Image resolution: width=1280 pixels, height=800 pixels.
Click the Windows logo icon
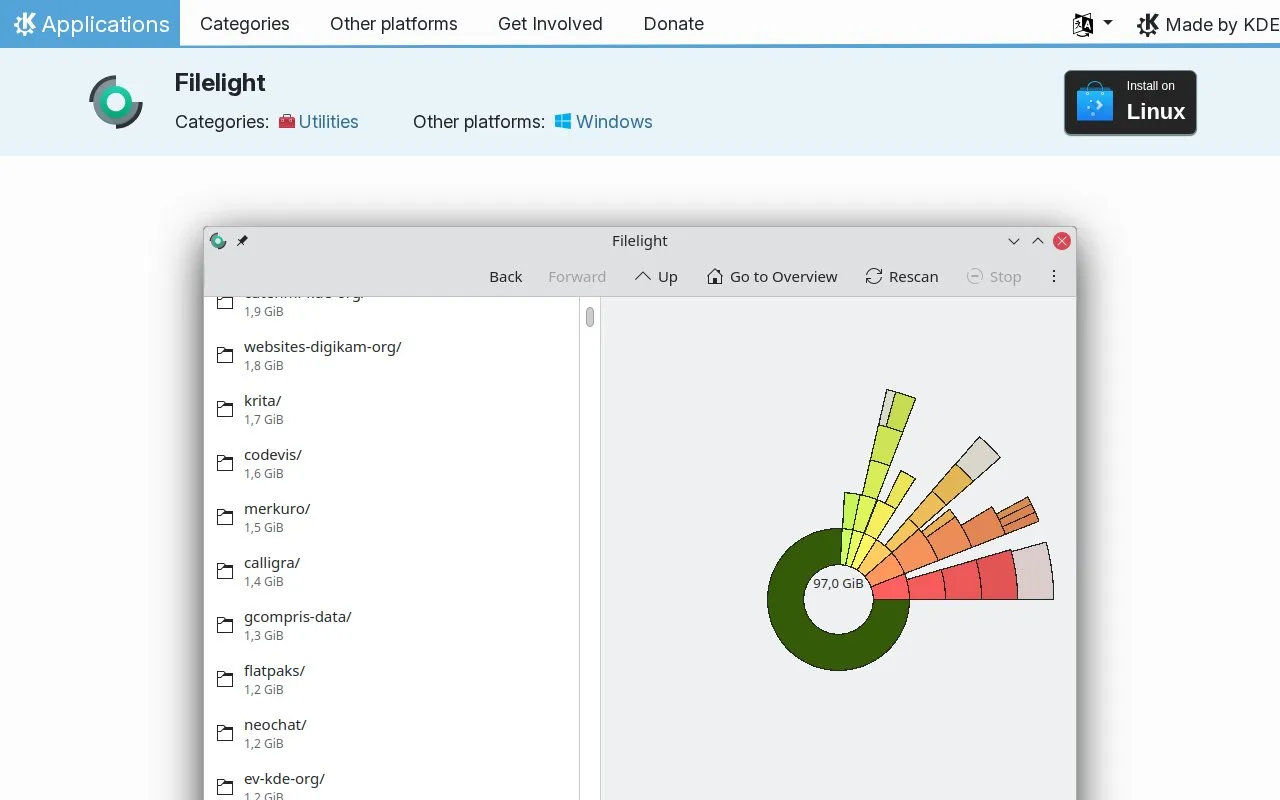563,122
